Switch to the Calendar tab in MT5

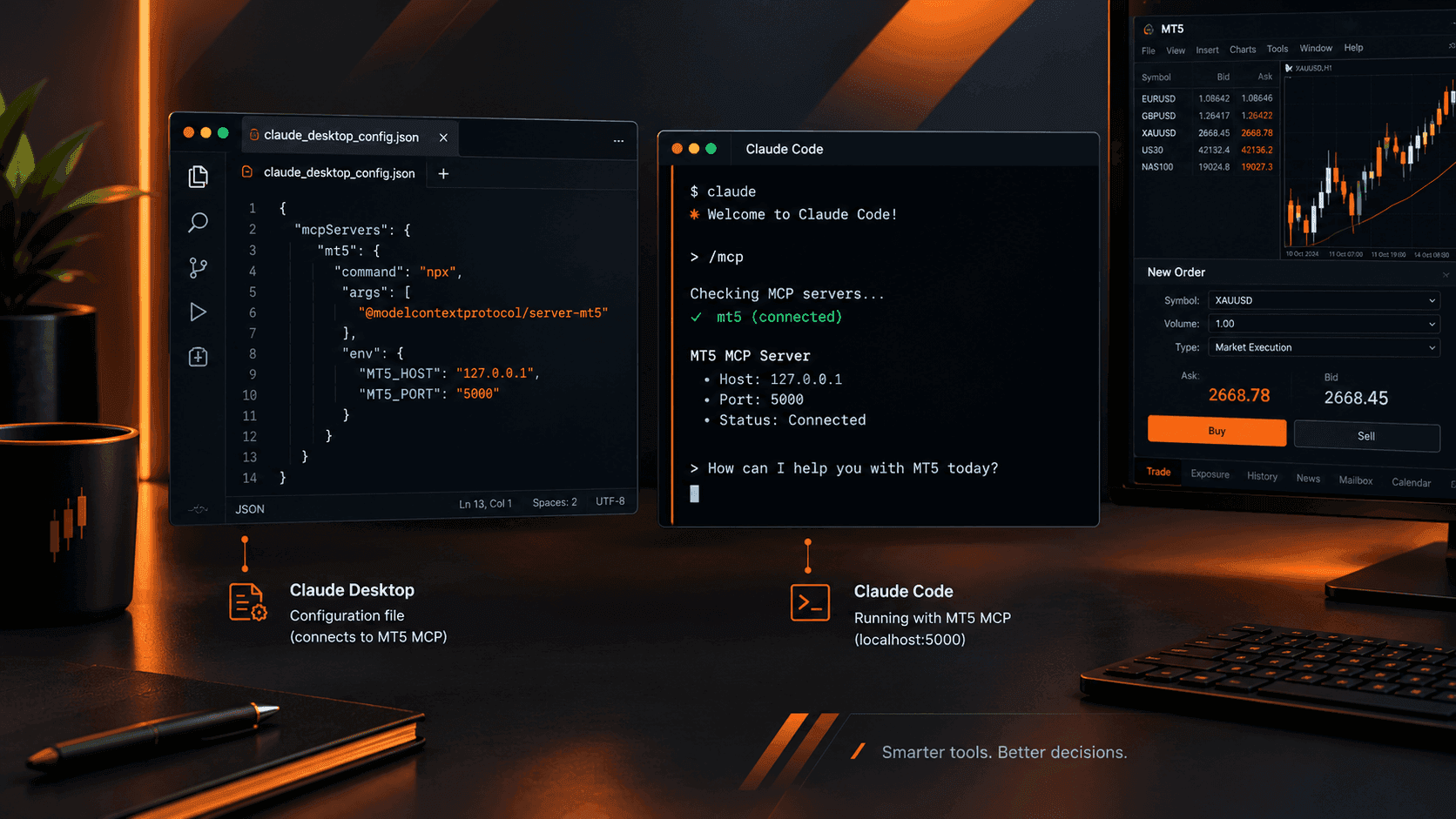click(1411, 482)
